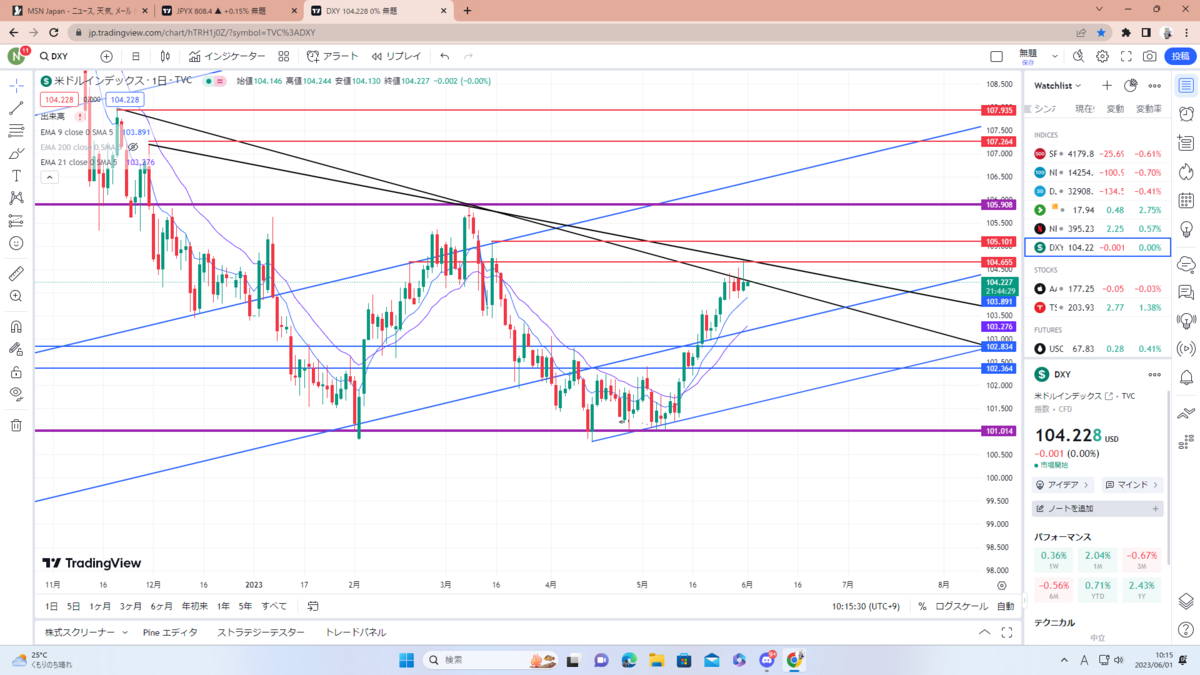Open the patterns tool in left toolbar

tap(16, 198)
